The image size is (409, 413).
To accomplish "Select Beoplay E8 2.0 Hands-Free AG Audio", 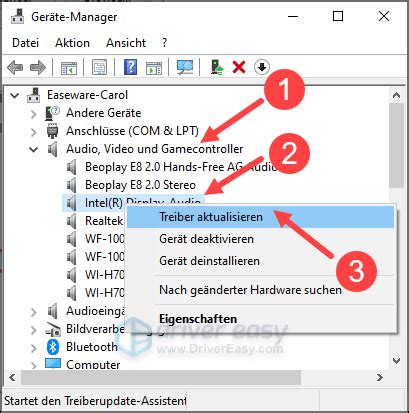I will (x=180, y=167).
